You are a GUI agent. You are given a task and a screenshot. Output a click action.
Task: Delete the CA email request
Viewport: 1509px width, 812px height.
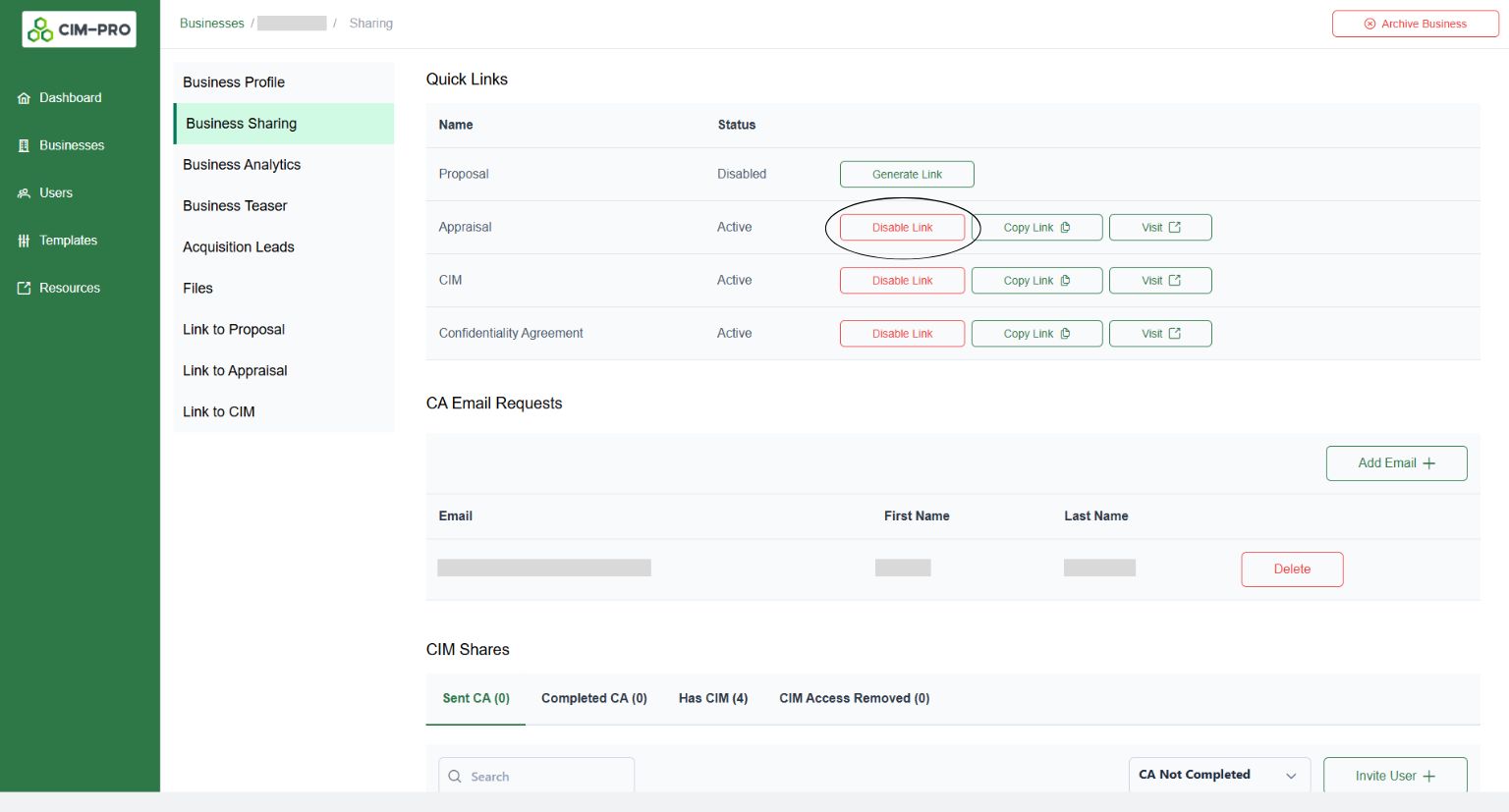[1292, 569]
